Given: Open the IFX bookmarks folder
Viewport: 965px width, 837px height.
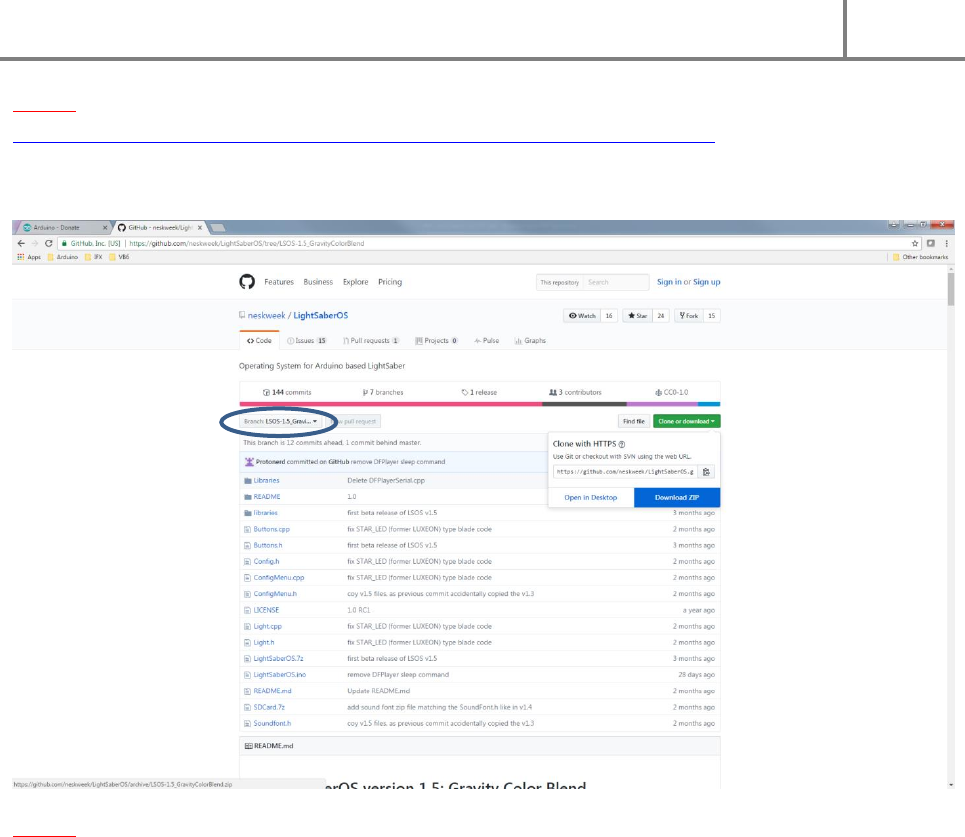Looking at the screenshot, I should pyautogui.click(x=94, y=257).
